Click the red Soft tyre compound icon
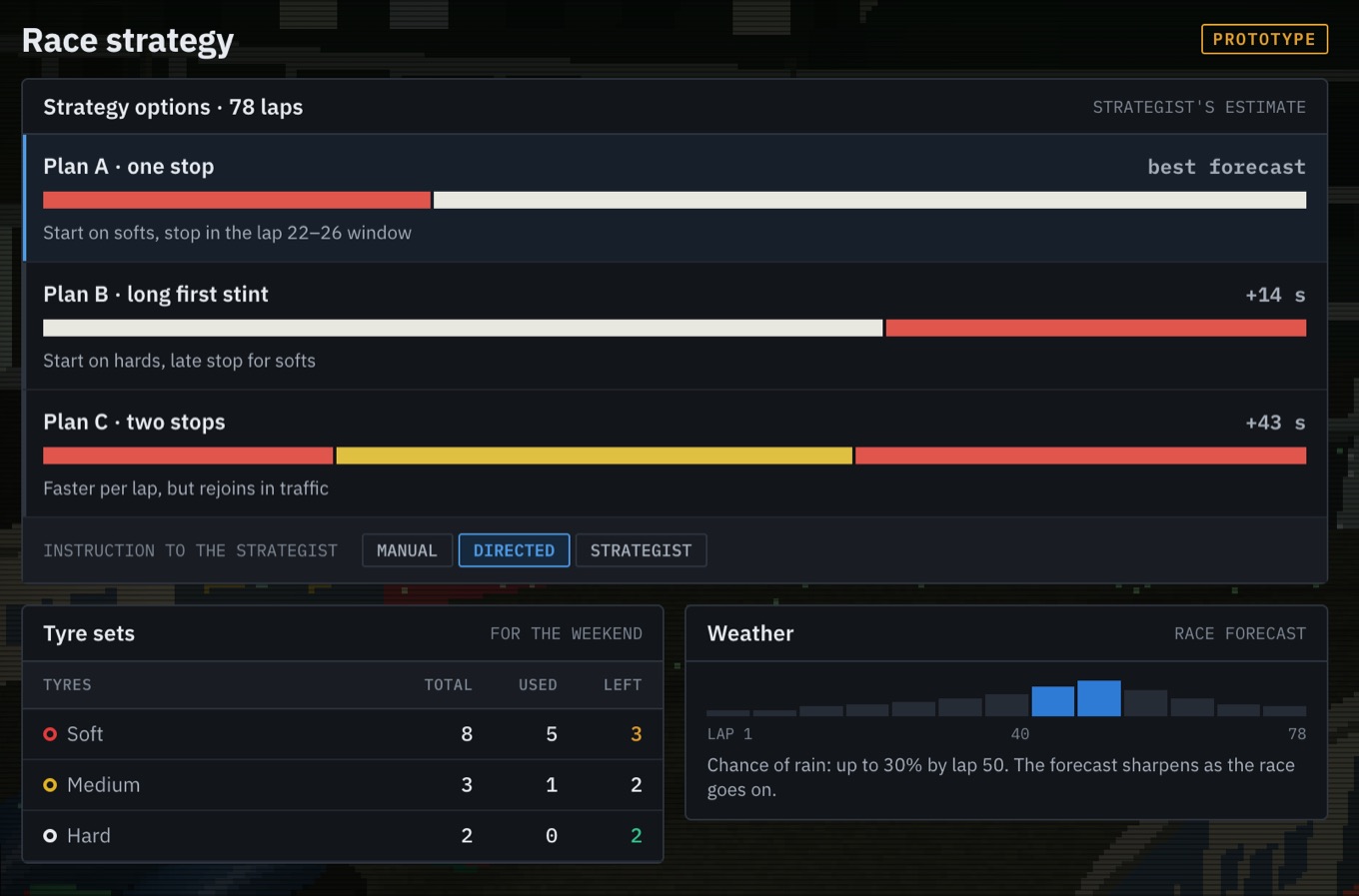The width and height of the screenshot is (1359, 896). 50,734
